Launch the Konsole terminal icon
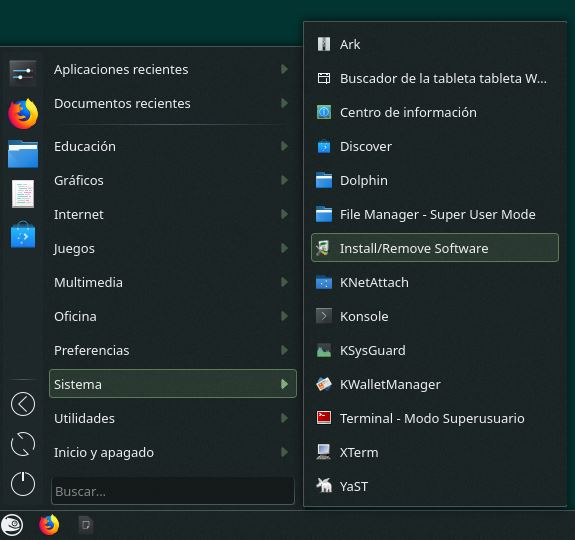 coord(324,316)
